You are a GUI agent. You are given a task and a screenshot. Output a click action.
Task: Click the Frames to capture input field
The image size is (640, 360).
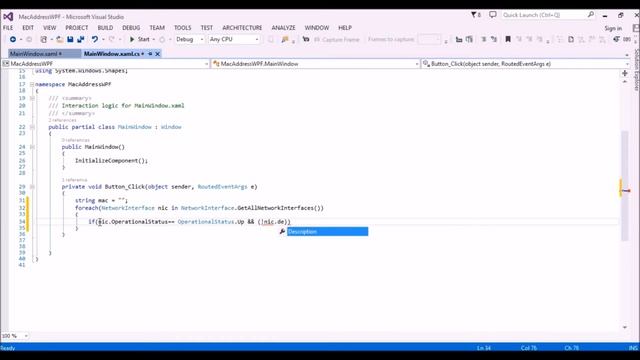(x=429, y=40)
